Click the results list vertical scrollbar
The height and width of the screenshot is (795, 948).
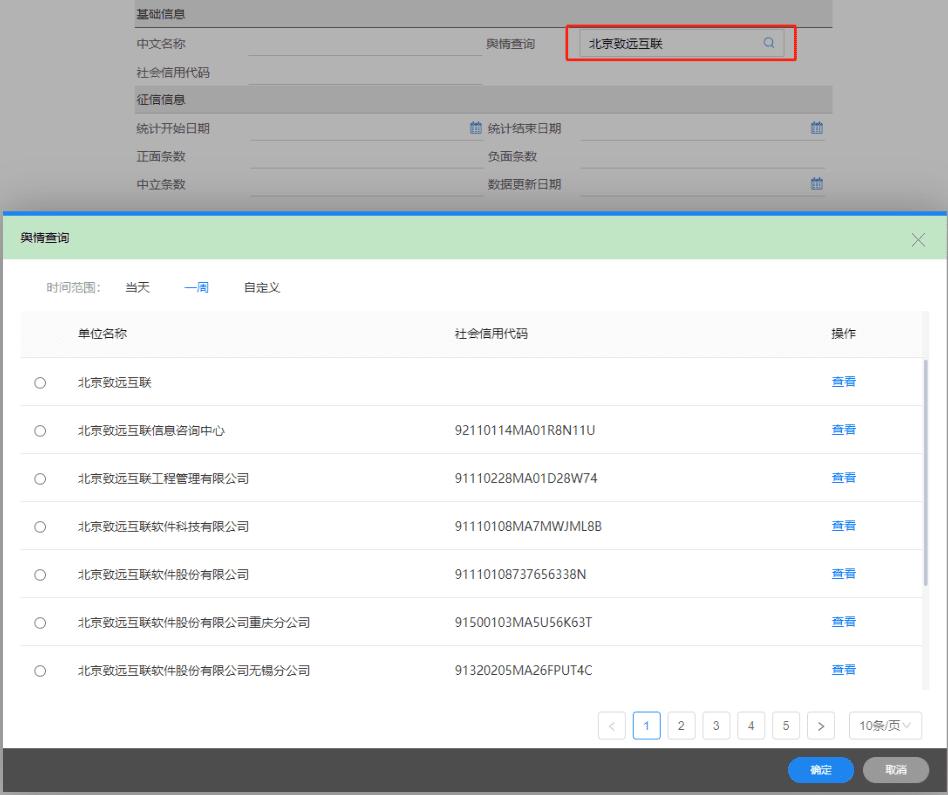925,473
